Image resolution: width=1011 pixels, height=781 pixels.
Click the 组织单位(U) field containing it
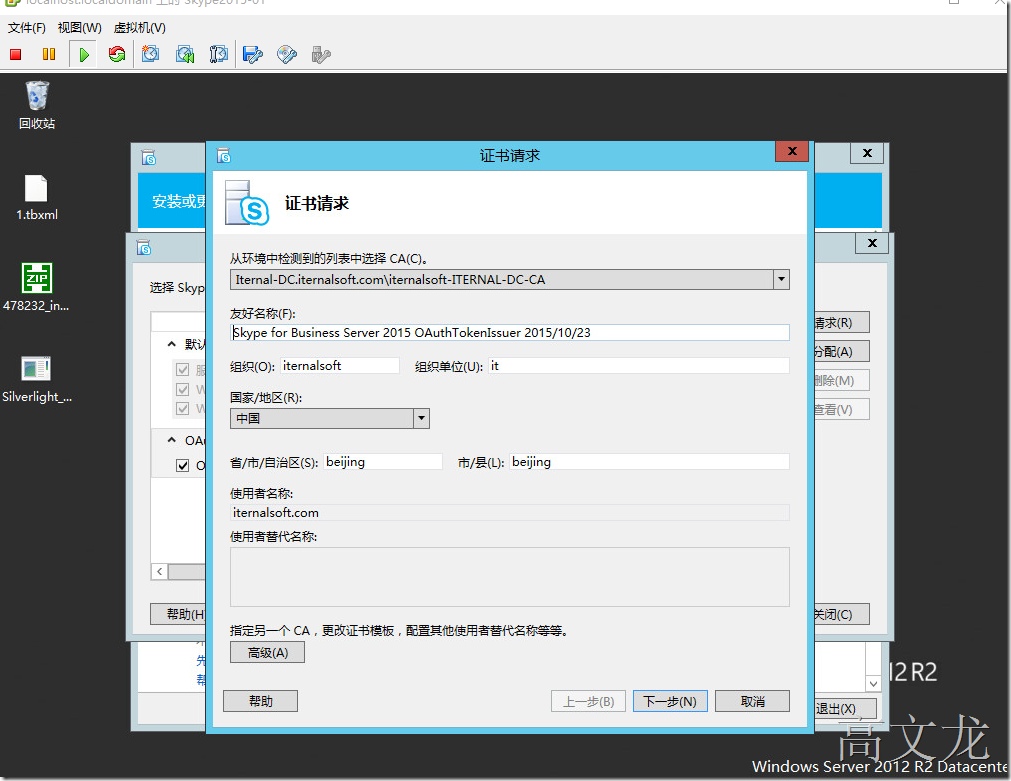pyautogui.click(x=639, y=366)
